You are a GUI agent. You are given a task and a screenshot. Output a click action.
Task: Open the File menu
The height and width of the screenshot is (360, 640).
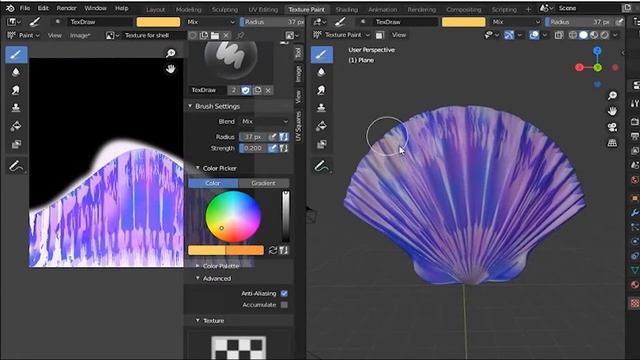coord(25,8)
